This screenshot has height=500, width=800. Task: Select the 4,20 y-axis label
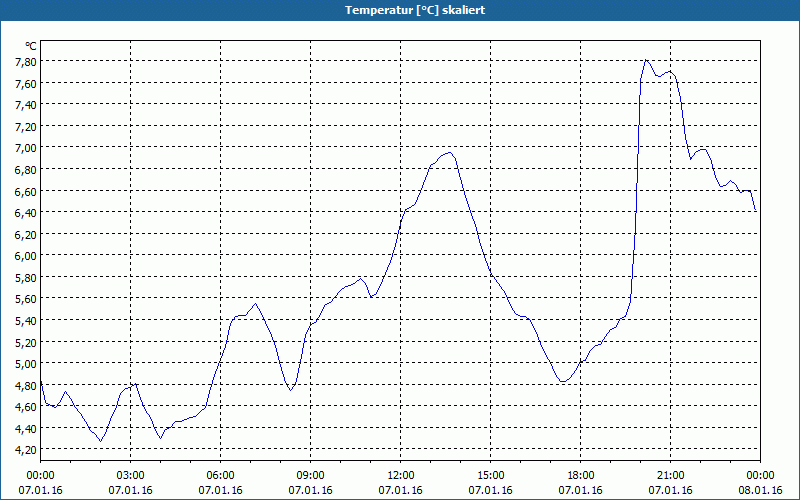point(26,450)
